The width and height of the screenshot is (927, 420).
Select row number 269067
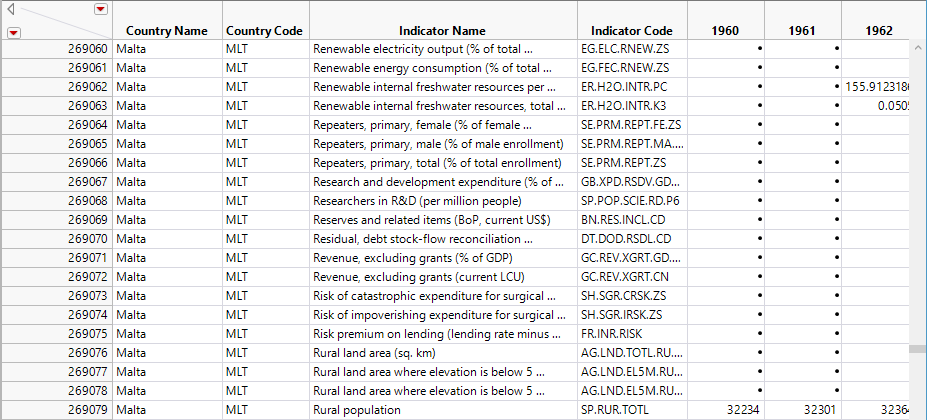(56, 182)
